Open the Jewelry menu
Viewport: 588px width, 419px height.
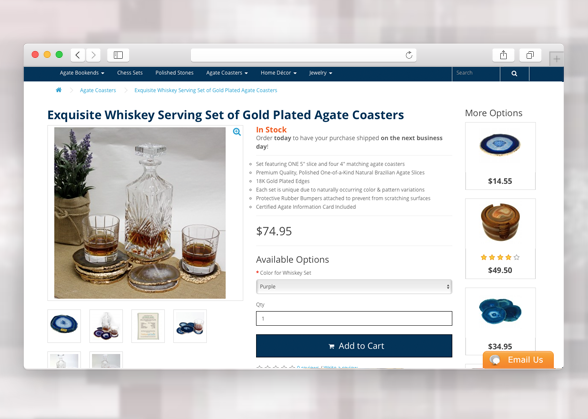[321, 73]
